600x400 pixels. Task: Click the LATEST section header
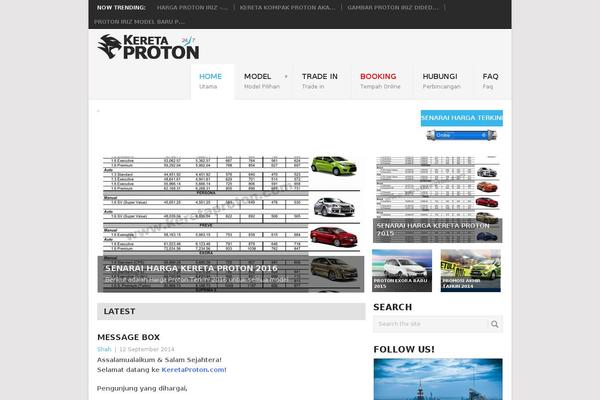[x=231, y=312]
